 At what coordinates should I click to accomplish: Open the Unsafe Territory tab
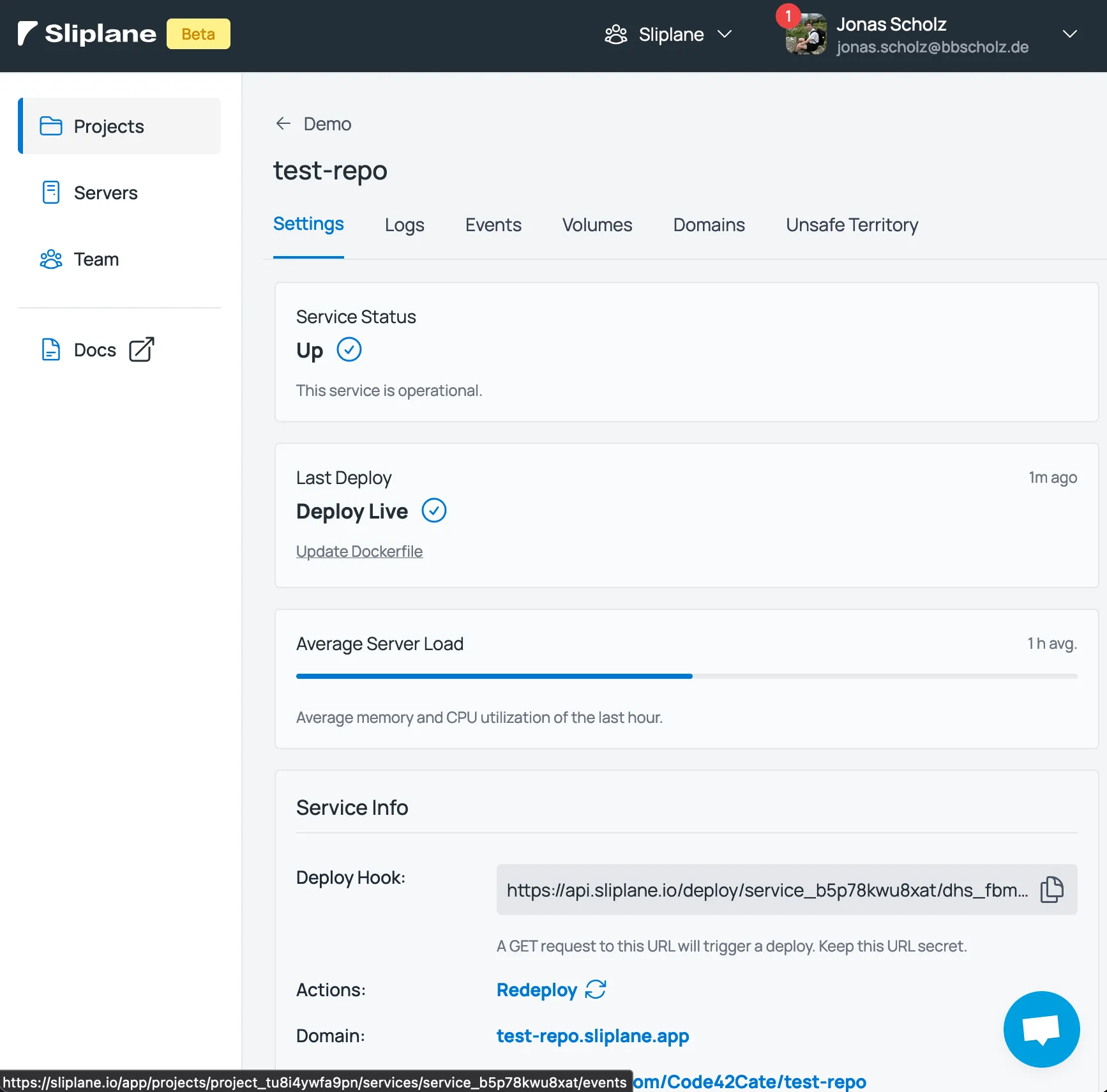(852, 225)
